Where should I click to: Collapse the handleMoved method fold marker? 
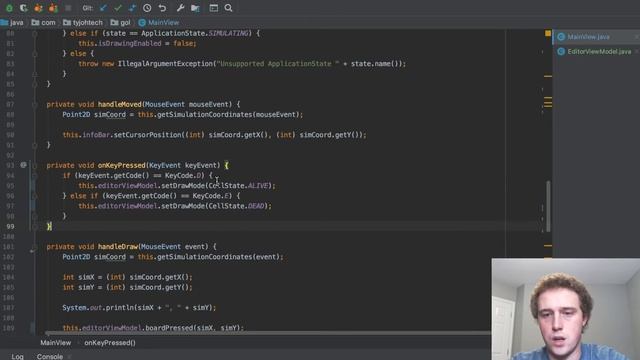coord(35,104)
